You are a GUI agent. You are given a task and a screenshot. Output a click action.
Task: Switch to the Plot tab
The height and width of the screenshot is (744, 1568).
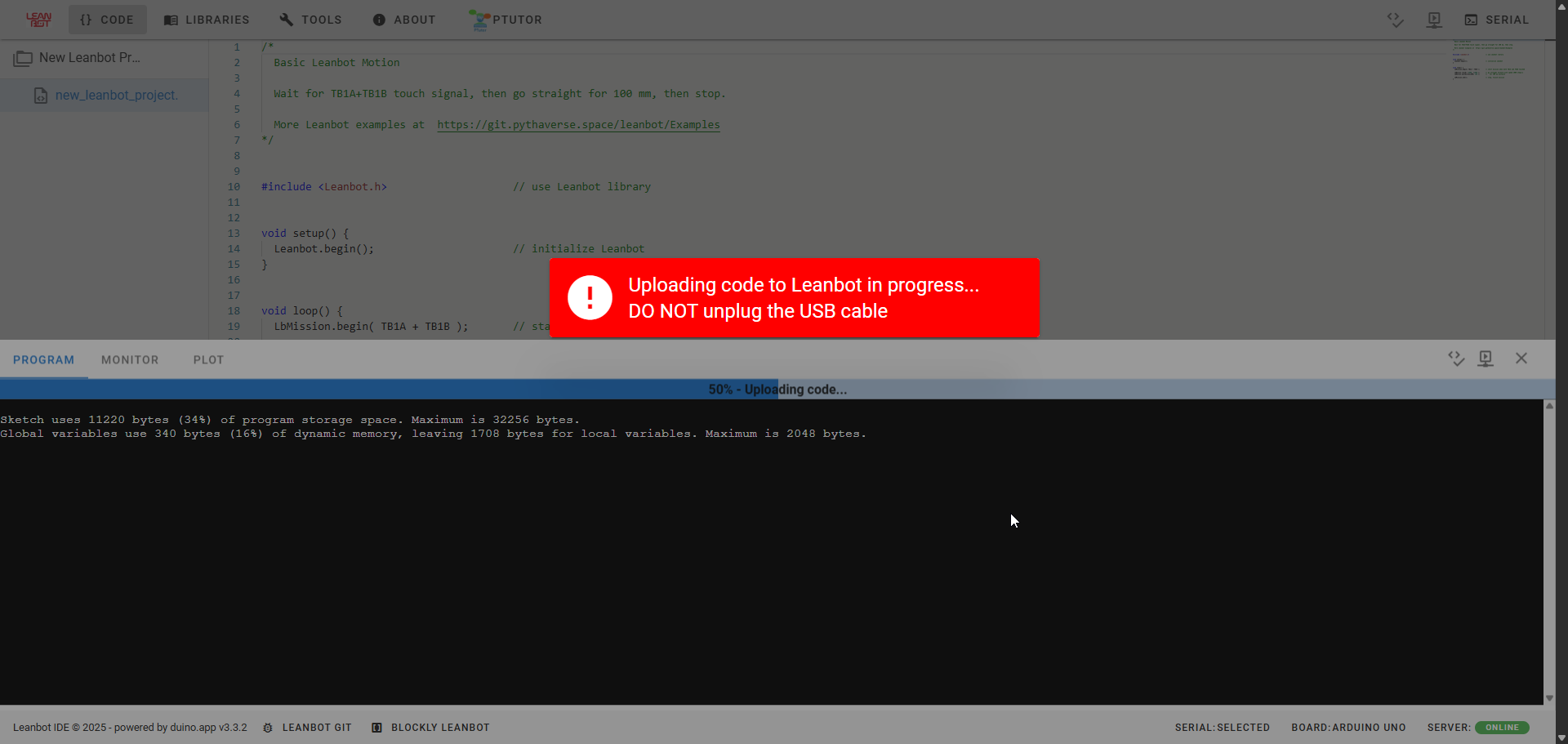coord(208,360)
